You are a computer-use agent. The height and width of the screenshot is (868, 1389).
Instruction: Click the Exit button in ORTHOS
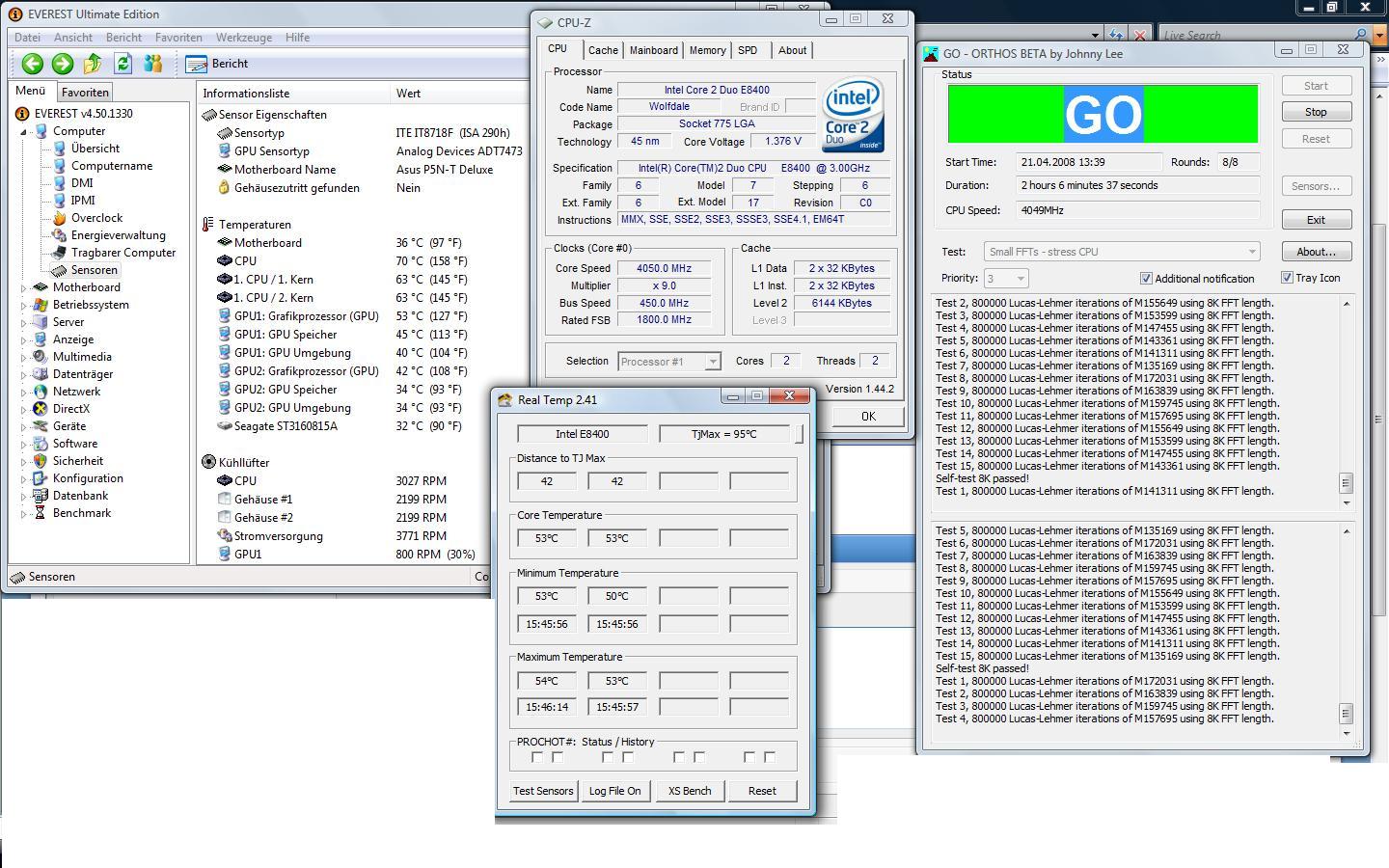pos(1316,220)
